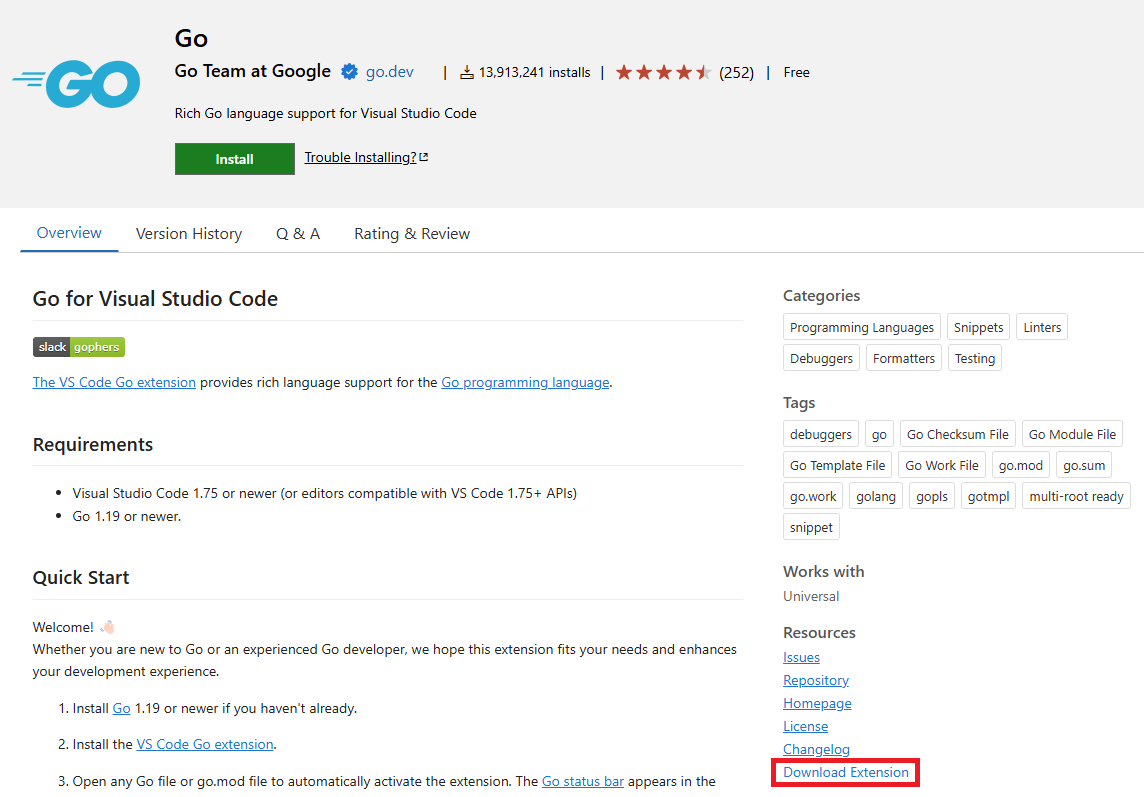The height and width of the screenshot is (797, 1144).
Task: Click the external link icon beside Trouble Installing
Action: click(x=424, y=157)
